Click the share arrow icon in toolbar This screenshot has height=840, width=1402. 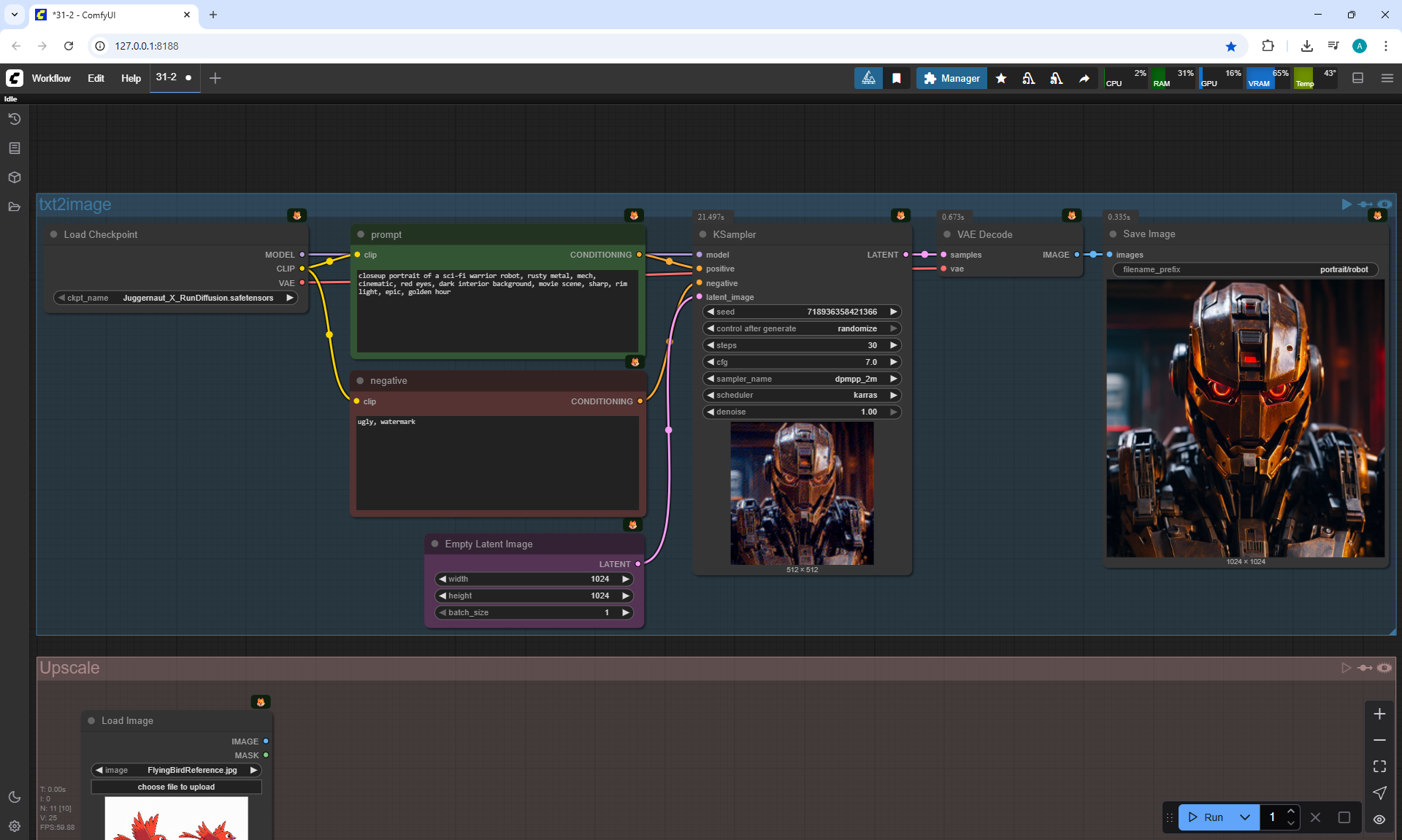[1084, 78]
